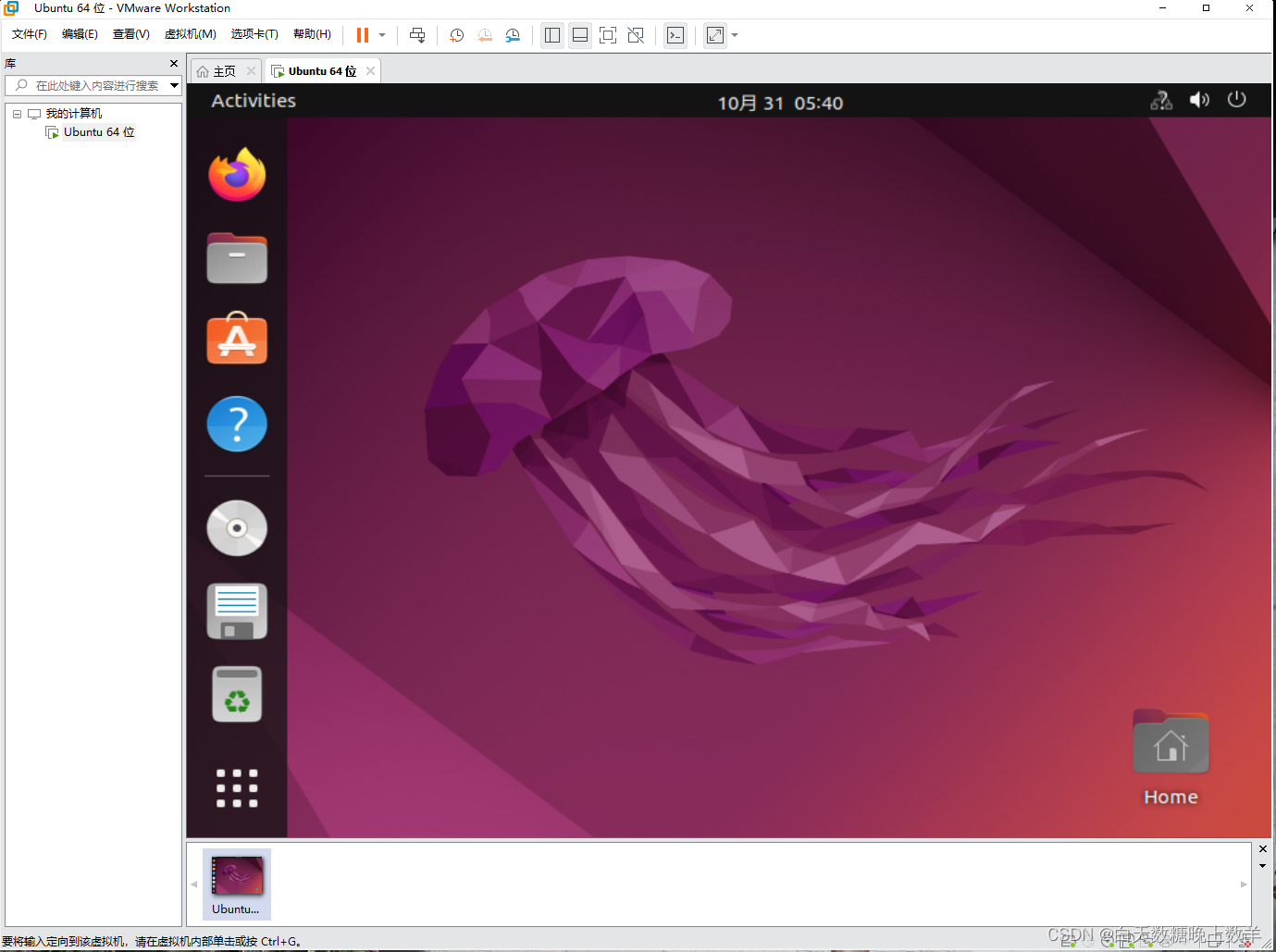Open the Ubuntu power menu icon
Image resolution: width=1276 pixels, height=952 pixels.
1237,100
